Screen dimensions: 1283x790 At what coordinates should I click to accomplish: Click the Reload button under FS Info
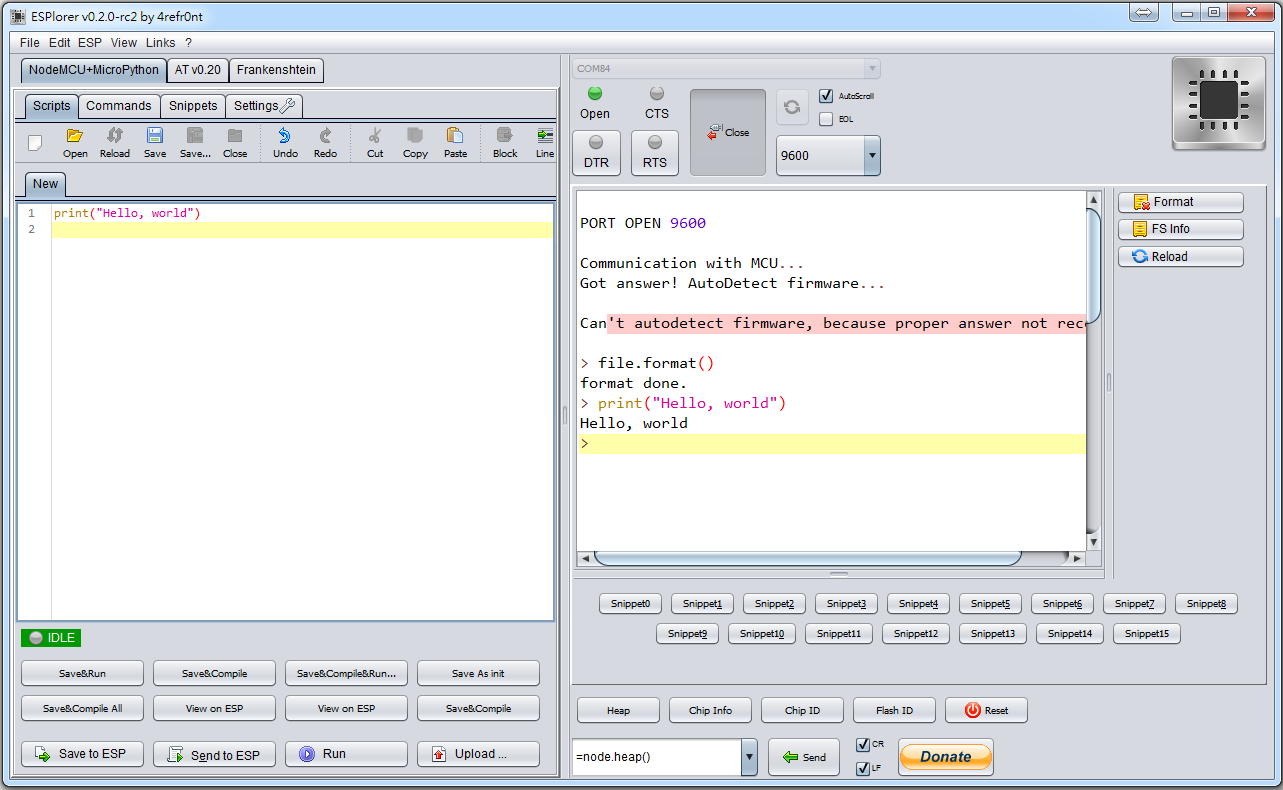[x=1180, y=257]
